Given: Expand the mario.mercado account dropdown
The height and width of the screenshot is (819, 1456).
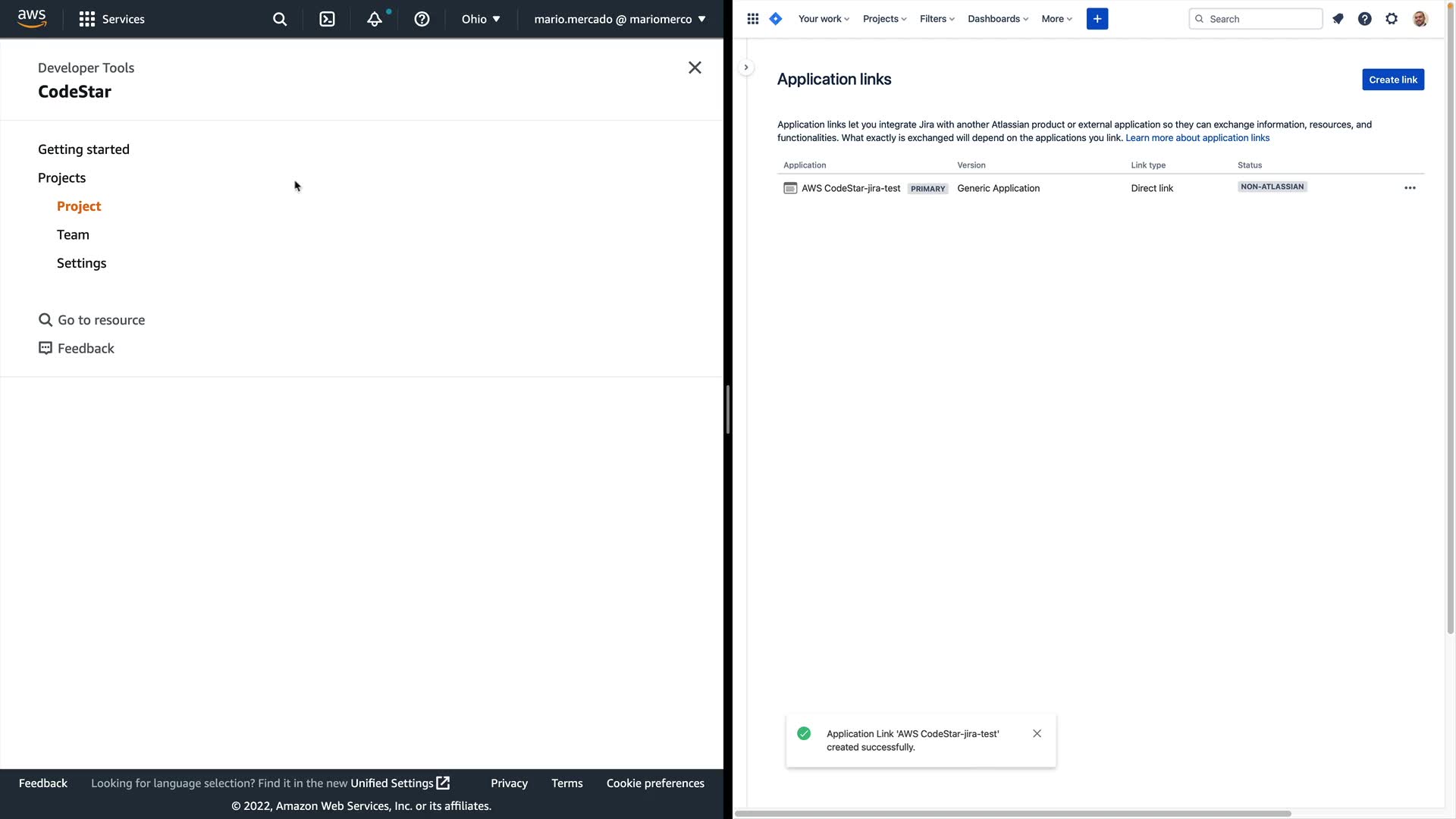Looking at the screenshot, I should (620, 19).
